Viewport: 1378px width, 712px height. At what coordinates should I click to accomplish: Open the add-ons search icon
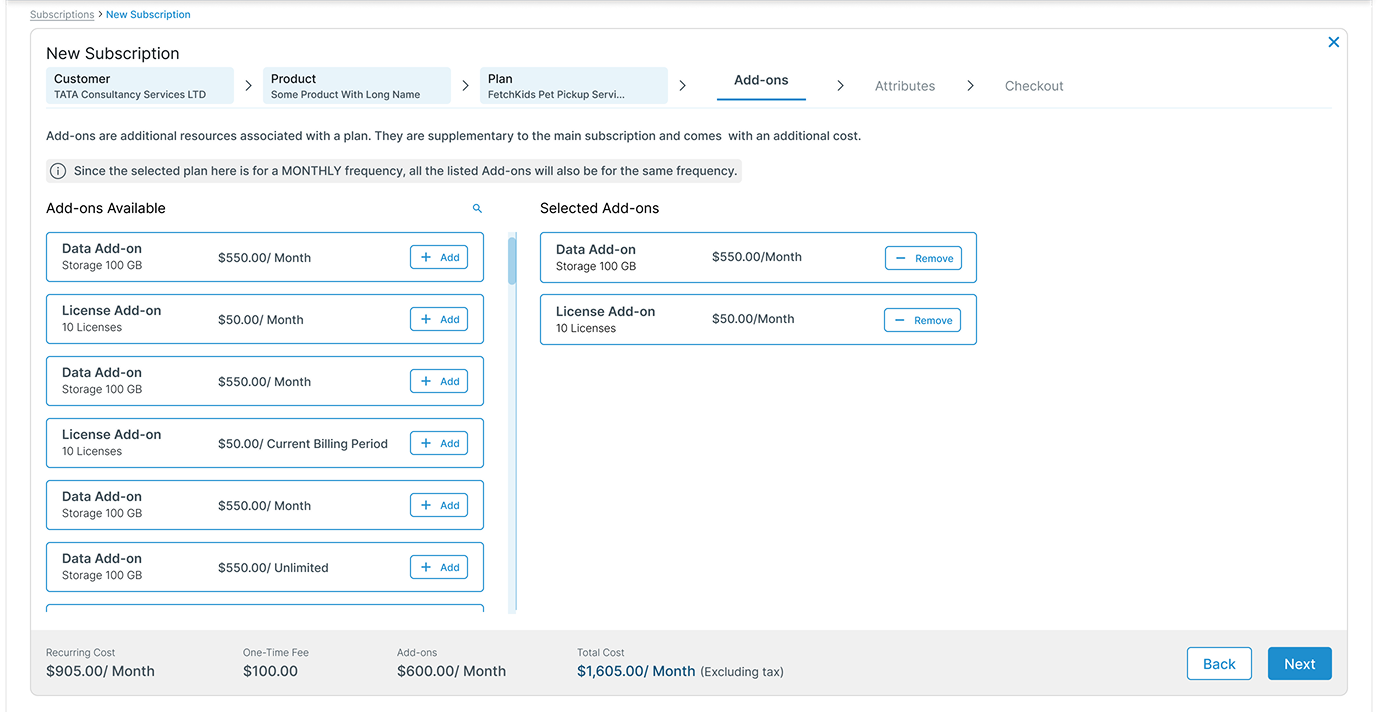(477, 208)
